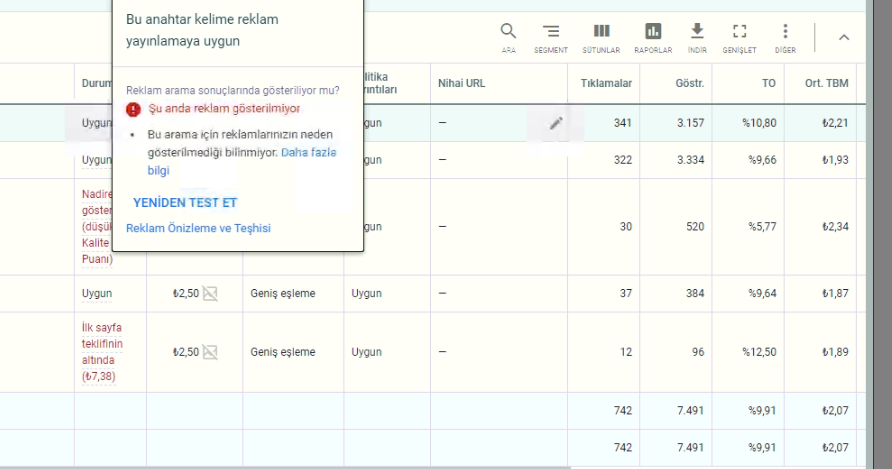Click the %12,50 CTR cell
892x469 pixels.
(x=759, y=352)
